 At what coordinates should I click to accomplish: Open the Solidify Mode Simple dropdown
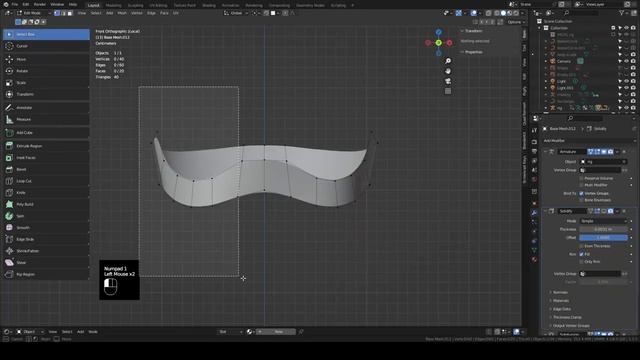pyautogui.click(x=603, y=221)
